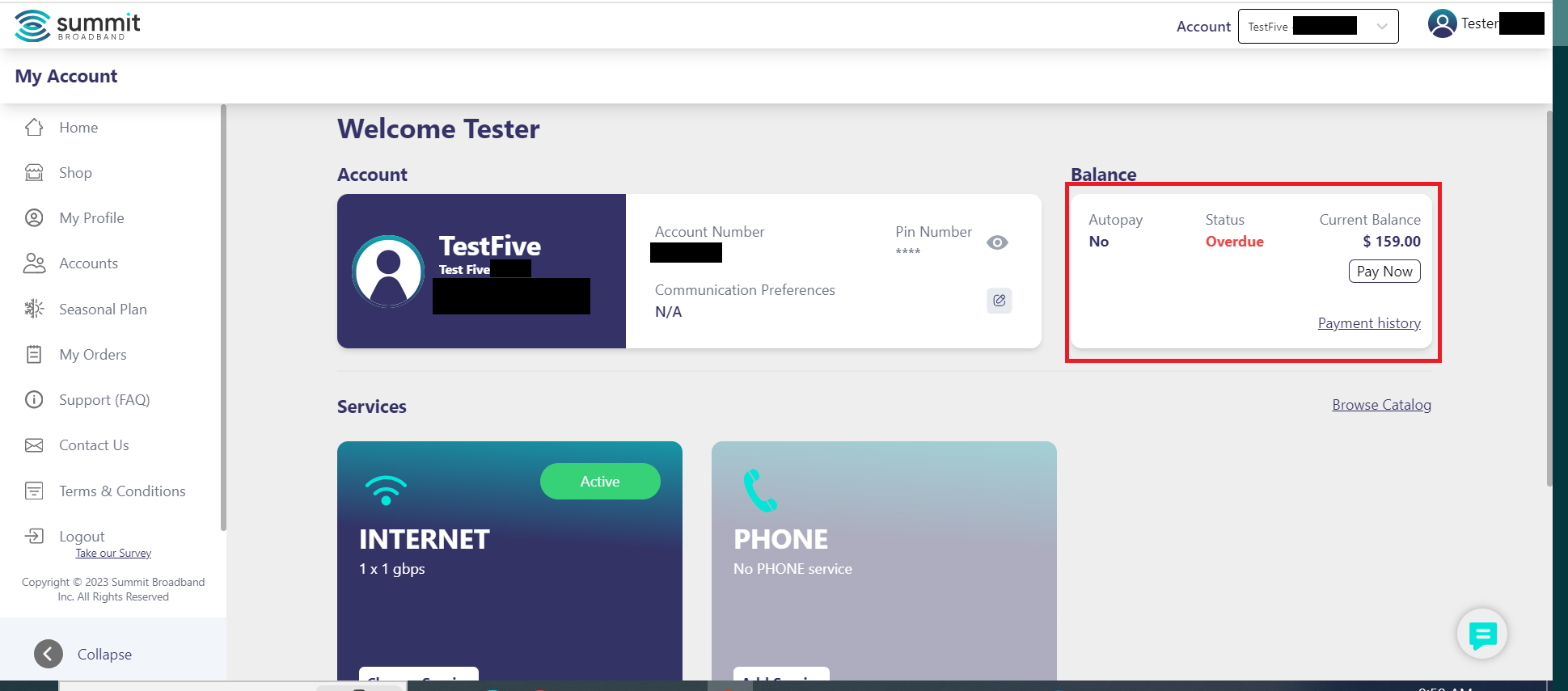
Task: Click the sidebar vertical scrollbar
Action: coord(223,317)
